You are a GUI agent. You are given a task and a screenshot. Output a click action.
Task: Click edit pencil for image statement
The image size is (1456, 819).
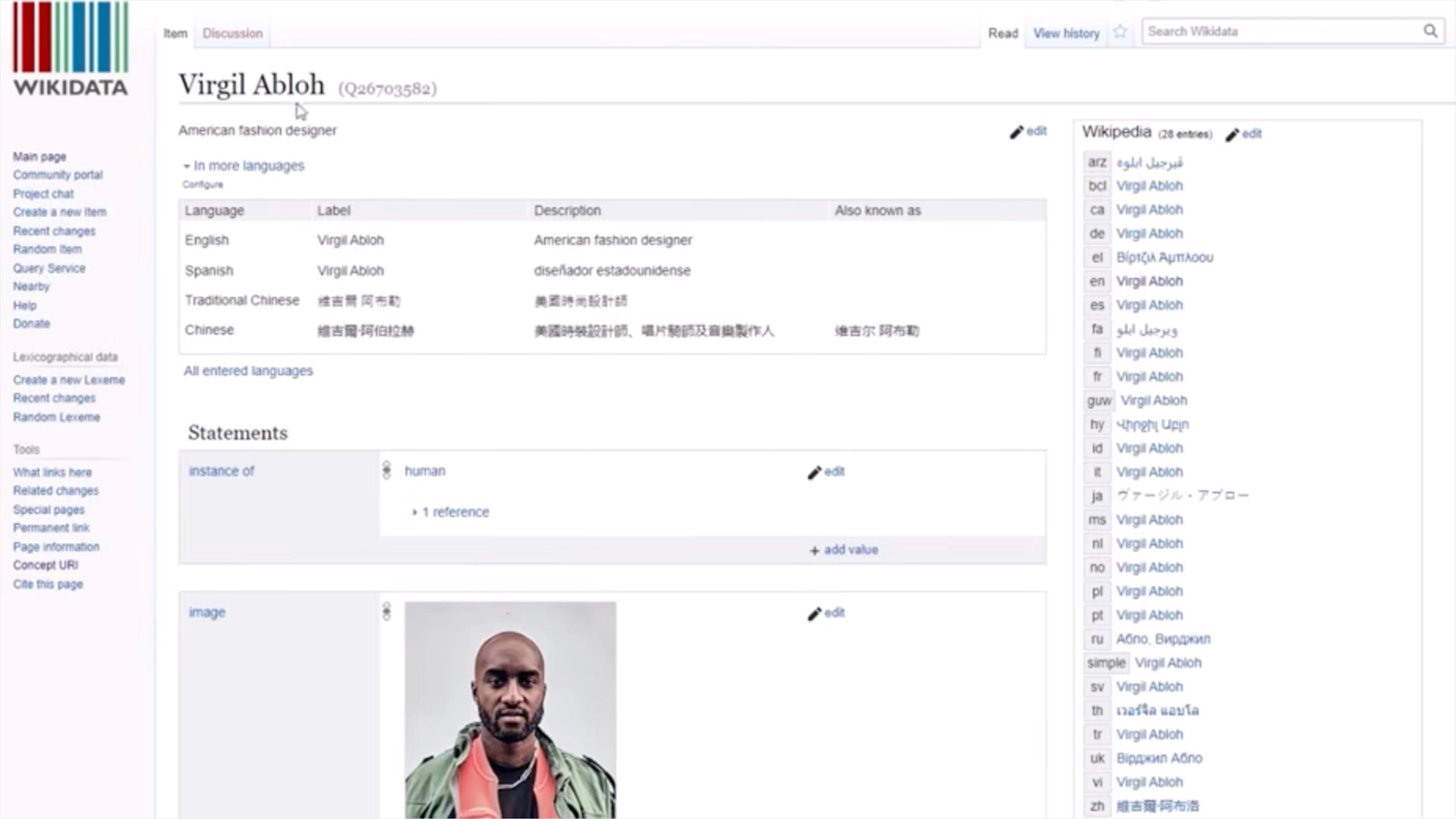point(814,613)
